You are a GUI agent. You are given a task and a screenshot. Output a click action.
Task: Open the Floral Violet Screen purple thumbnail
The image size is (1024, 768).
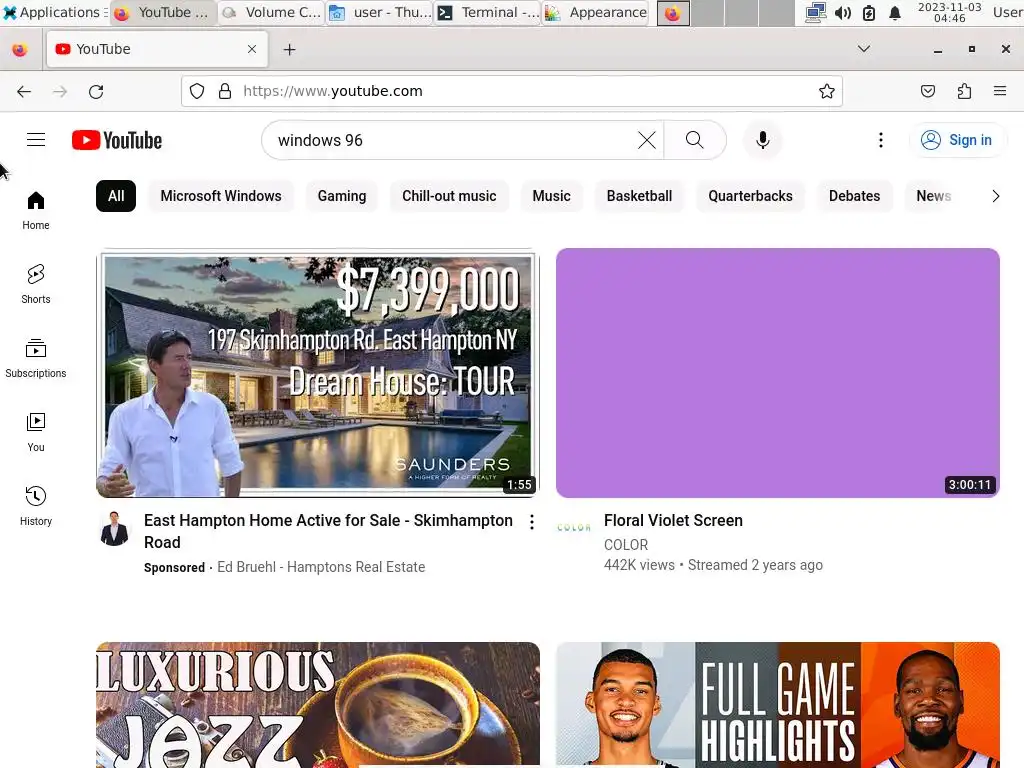(778, 373)
